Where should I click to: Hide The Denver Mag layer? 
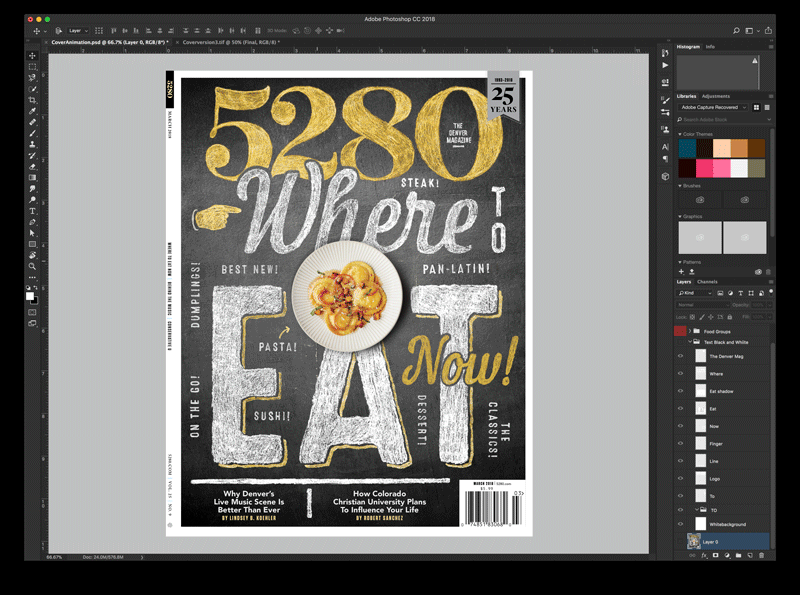680,356
